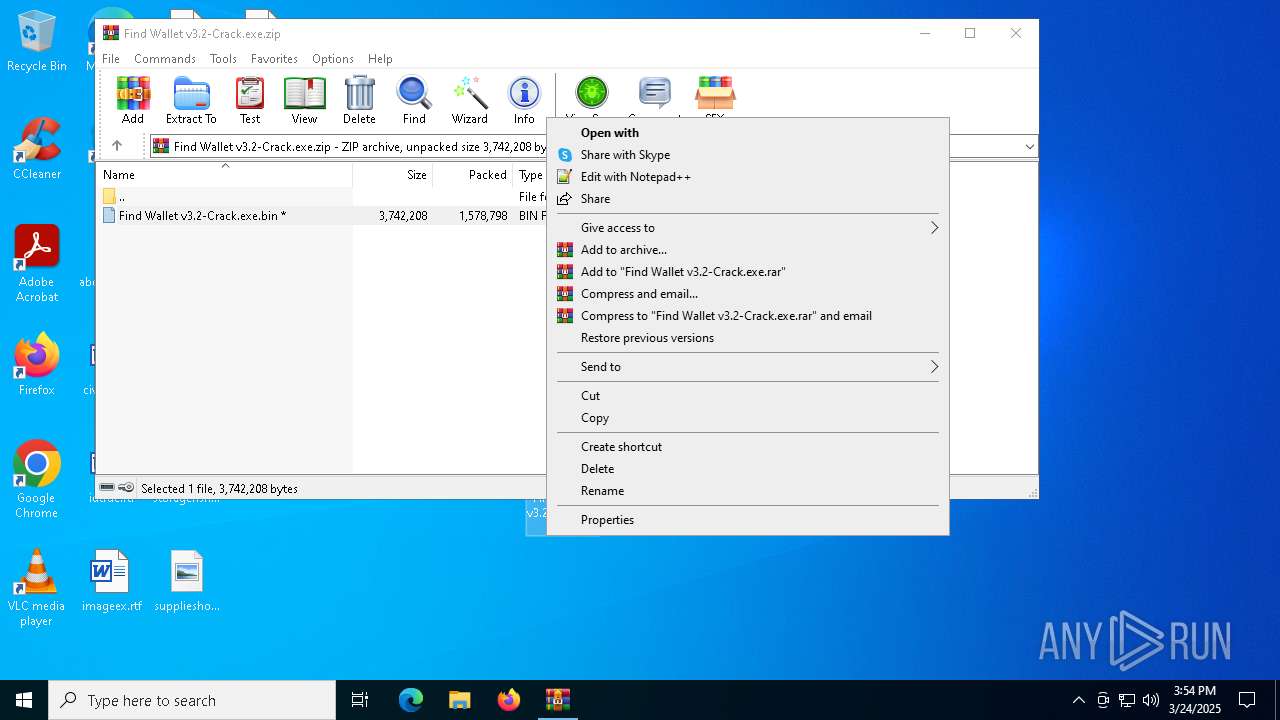Image resolution: width=1280 pixels, height=720 pixels.
Task: Open the address bar dropdown arrow
Action: [x=1029, y=146]
